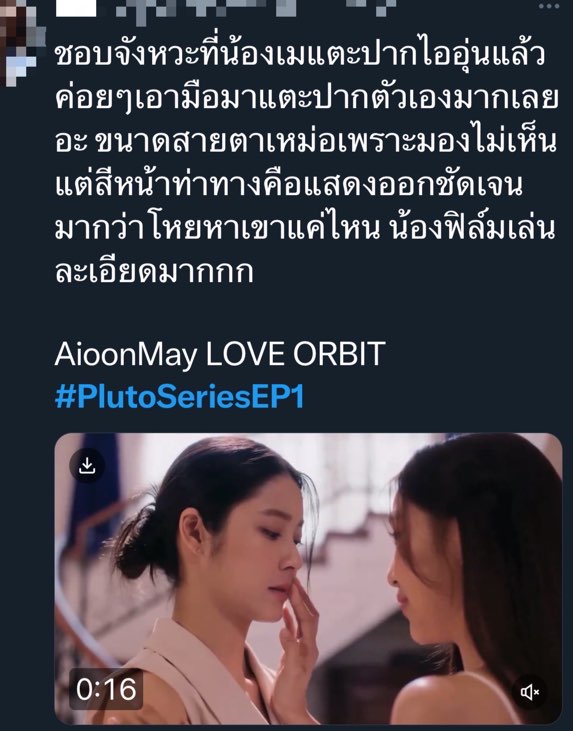Click the tweet line starting with ชอบจังหวะ
The height and width of the screenshot is (731, 573).
tap(300, 55)
